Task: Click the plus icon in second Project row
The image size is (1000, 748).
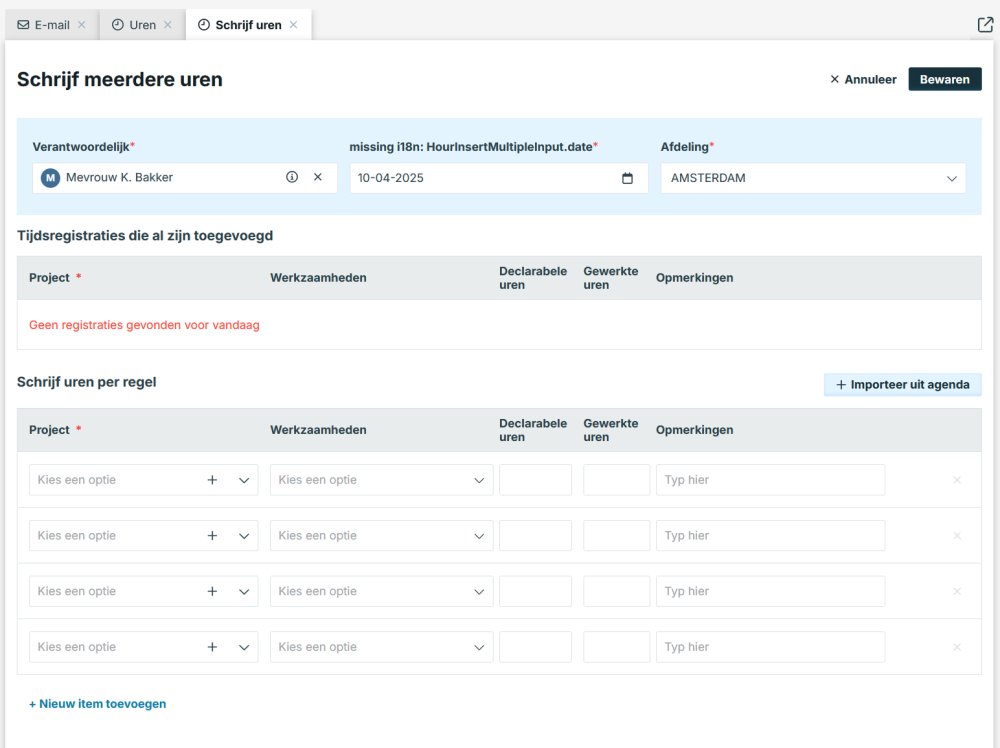Action: [212, 536]
